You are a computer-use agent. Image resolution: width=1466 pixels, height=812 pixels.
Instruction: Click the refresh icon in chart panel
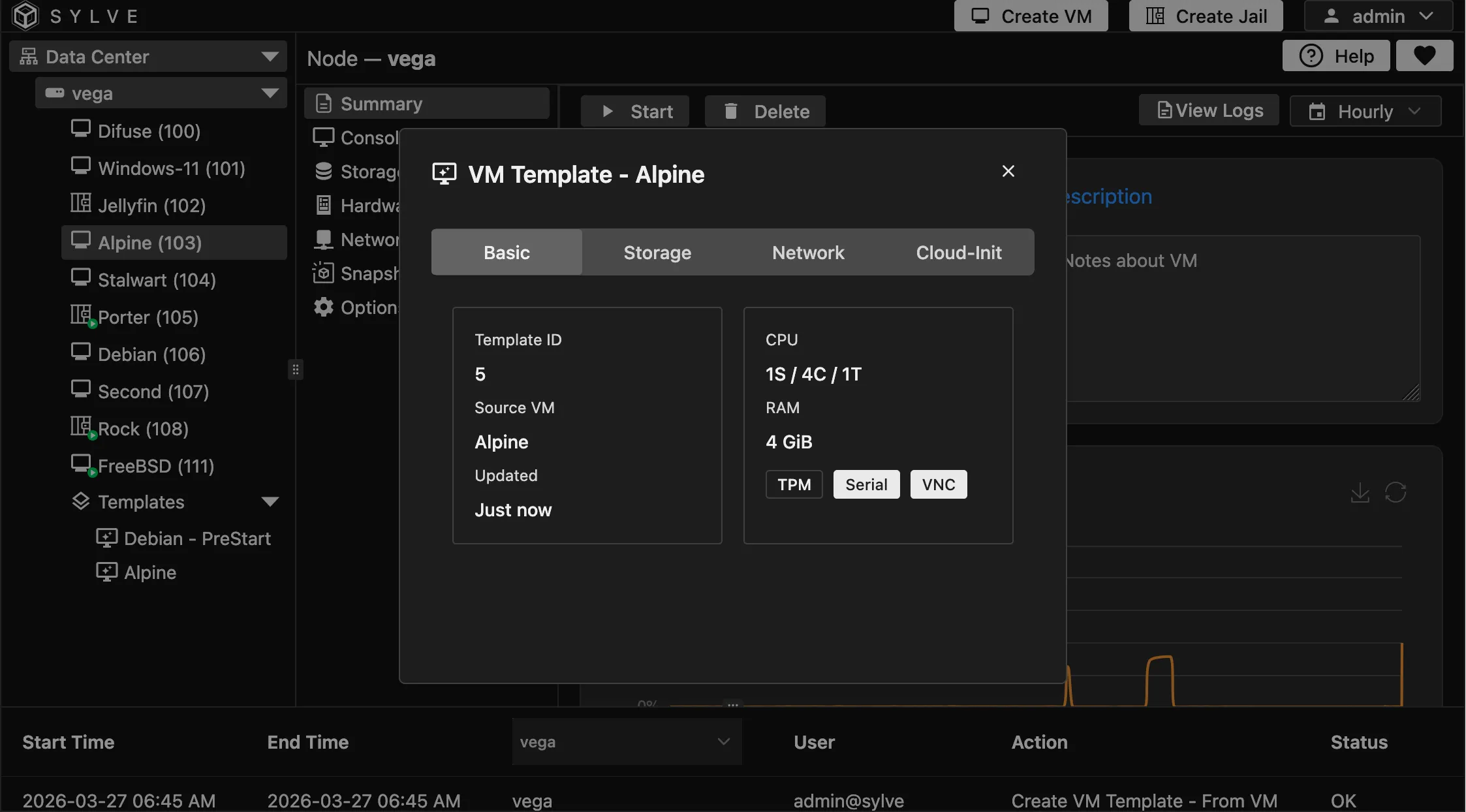click(x=1396, y=492)
